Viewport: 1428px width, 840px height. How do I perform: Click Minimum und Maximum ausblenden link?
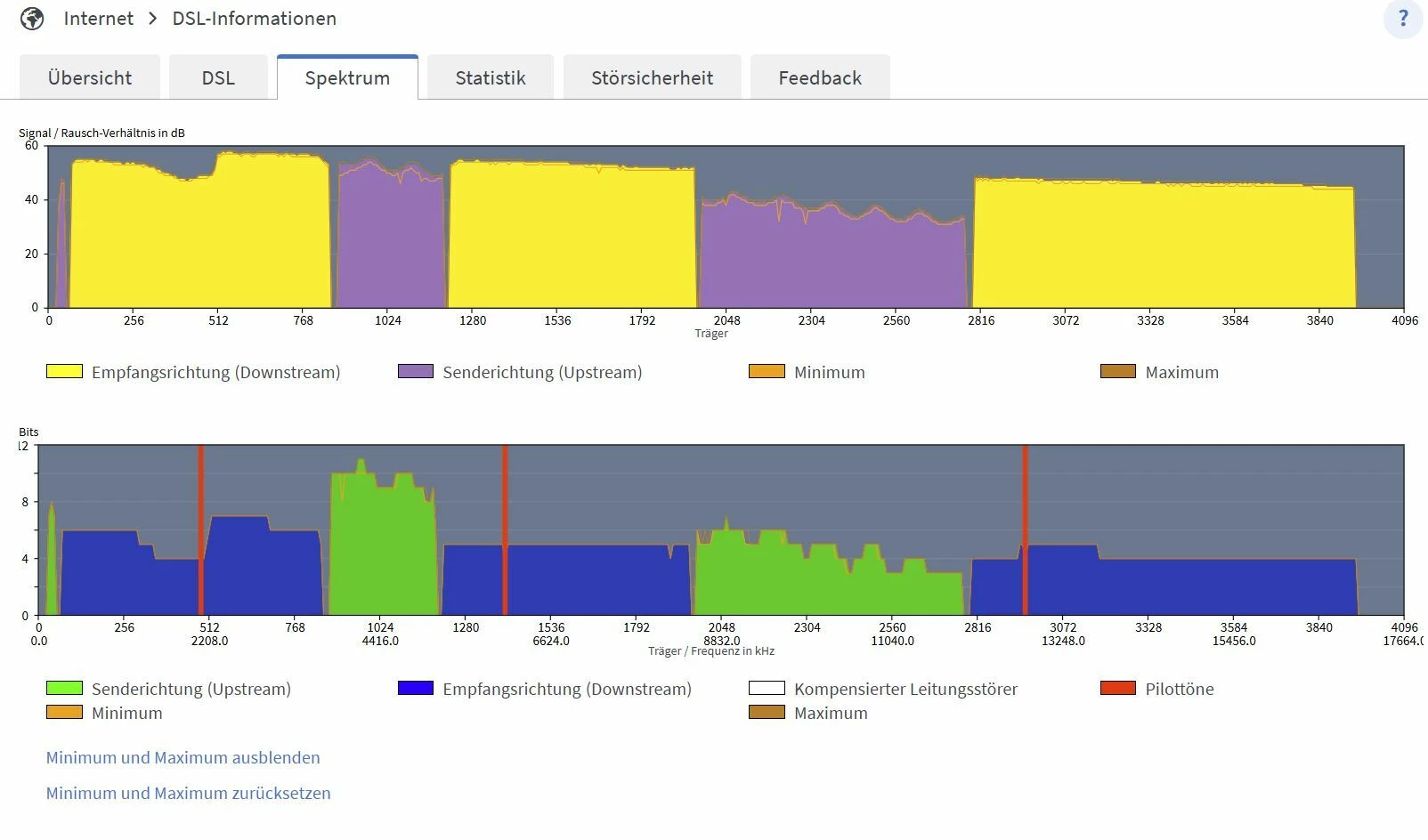183,757
